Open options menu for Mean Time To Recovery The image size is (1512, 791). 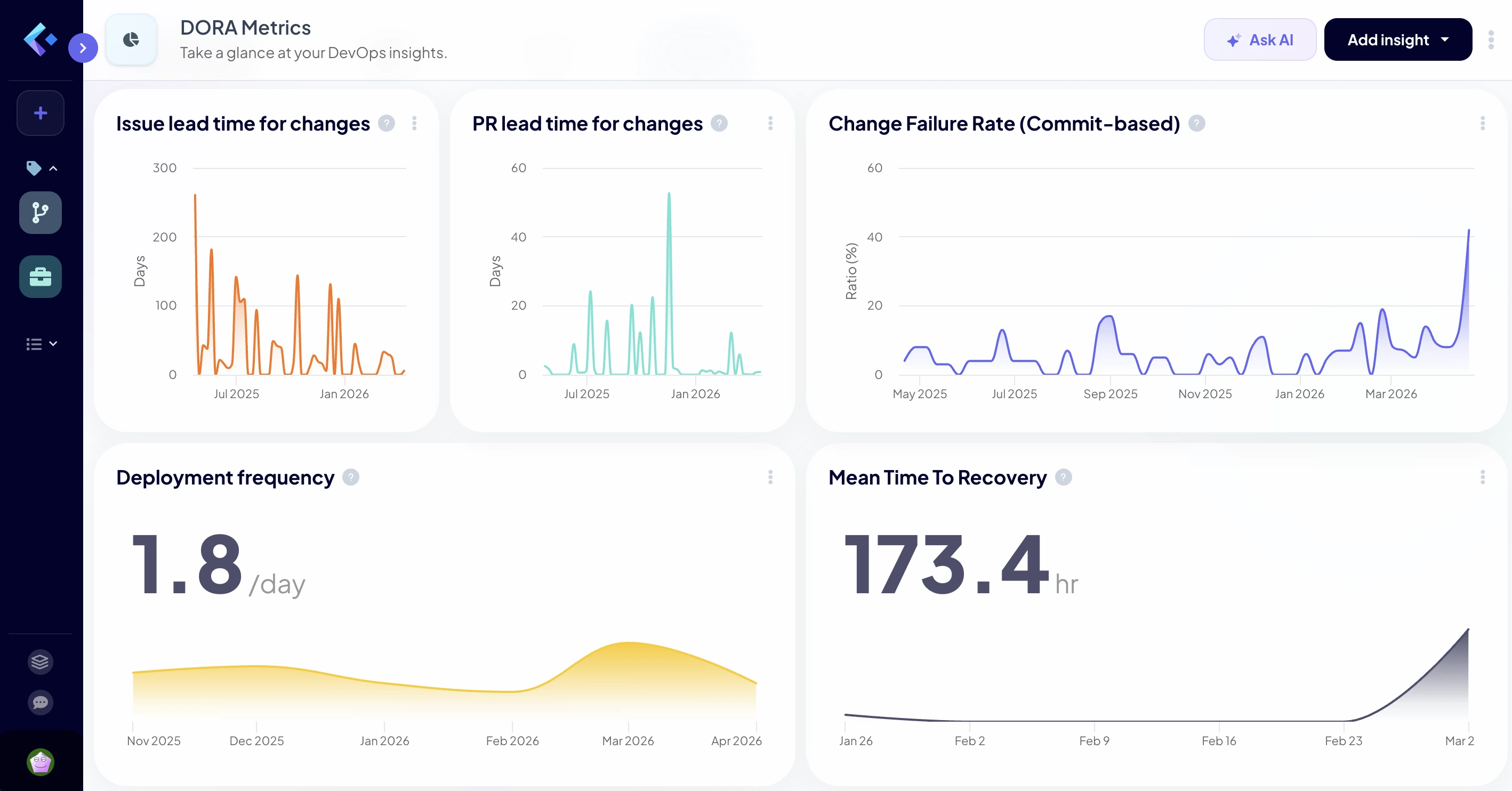(x=1483, y=477)
